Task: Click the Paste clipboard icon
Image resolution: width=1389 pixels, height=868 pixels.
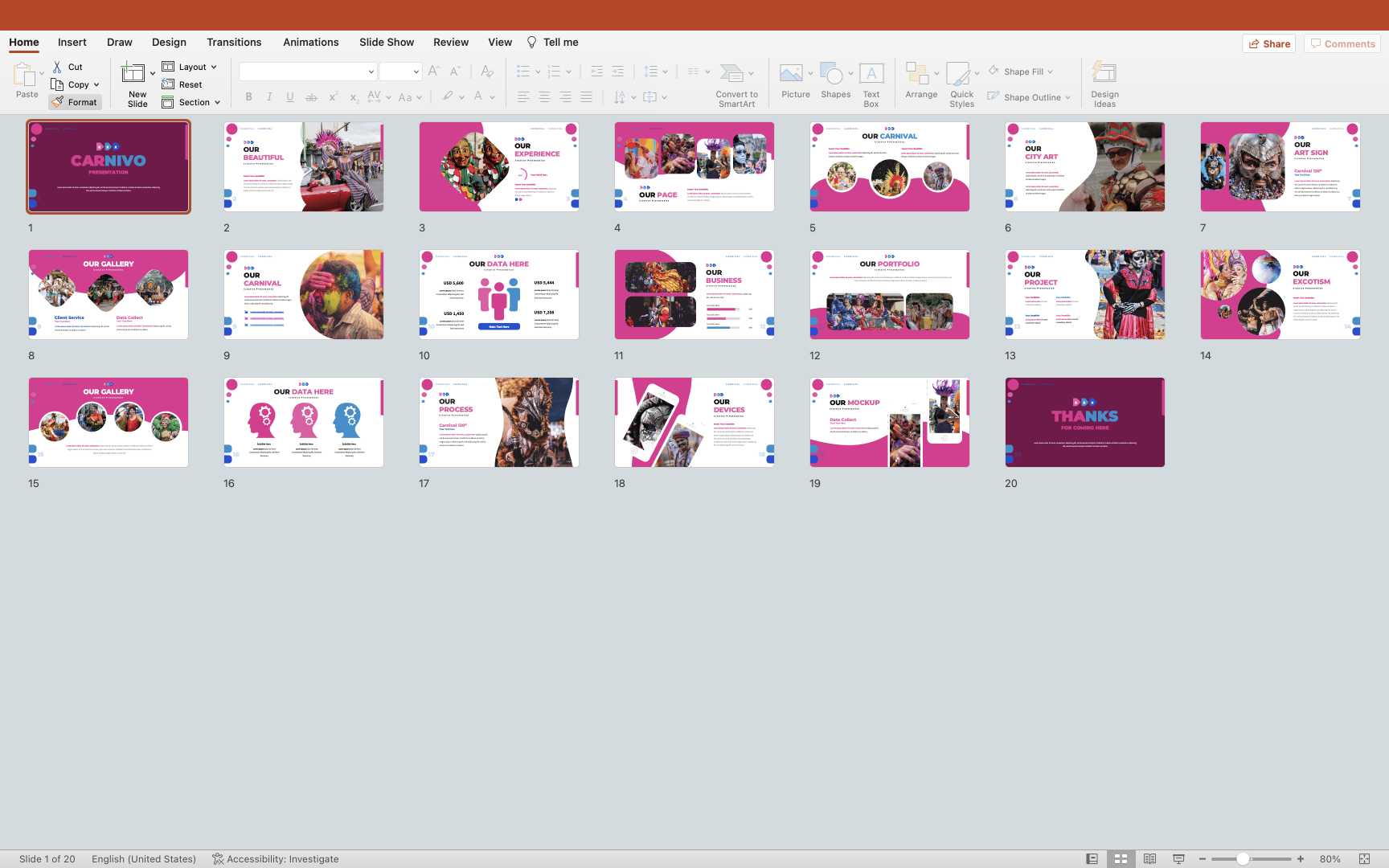Action: 24,75
